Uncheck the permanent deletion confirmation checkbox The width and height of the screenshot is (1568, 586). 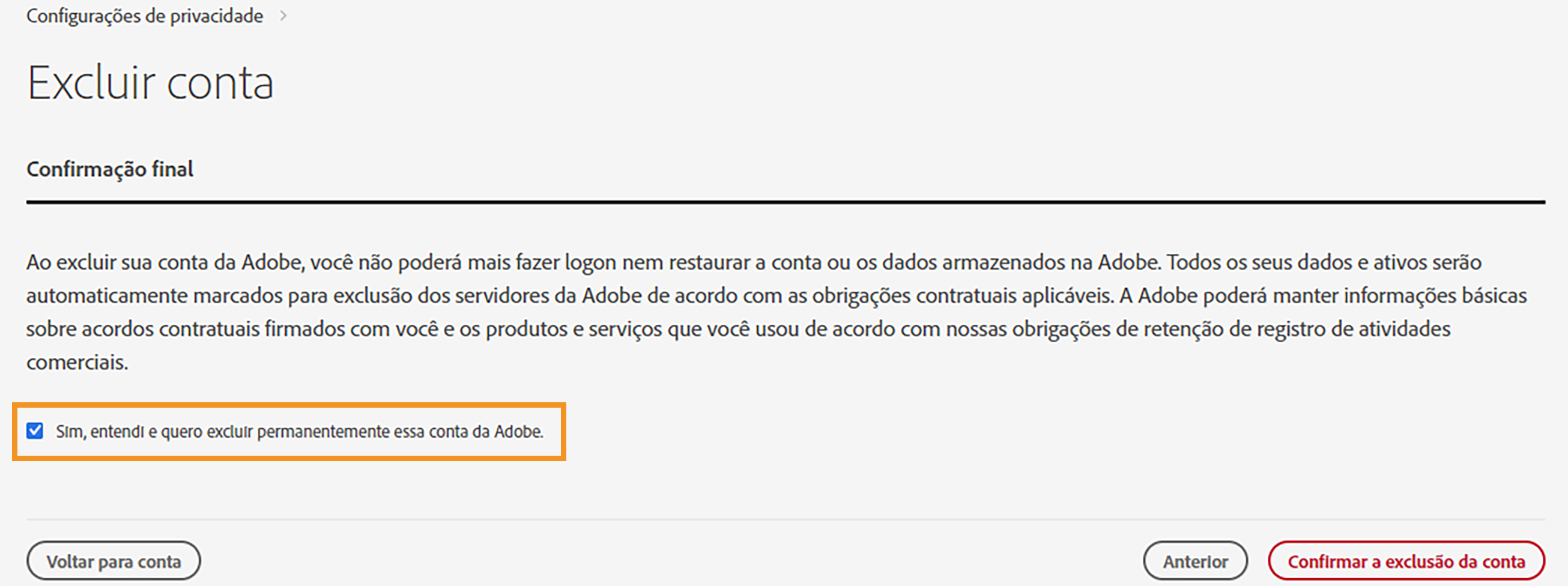point(35,432)
